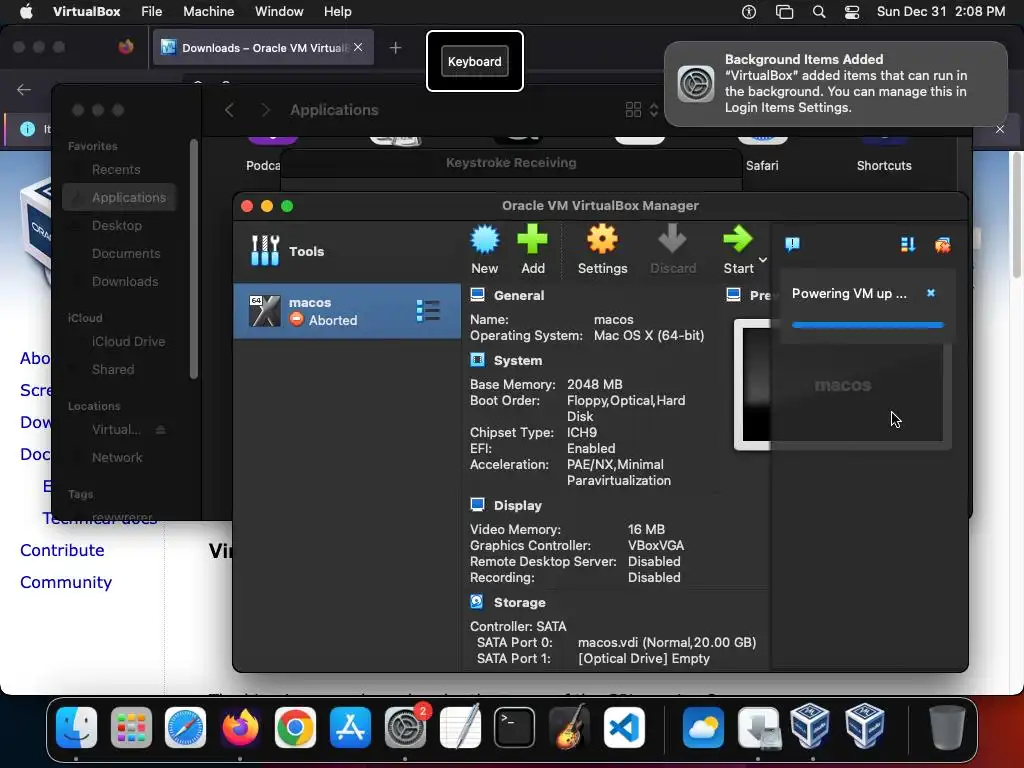Open the Apple menu

[x=26, y=12]
